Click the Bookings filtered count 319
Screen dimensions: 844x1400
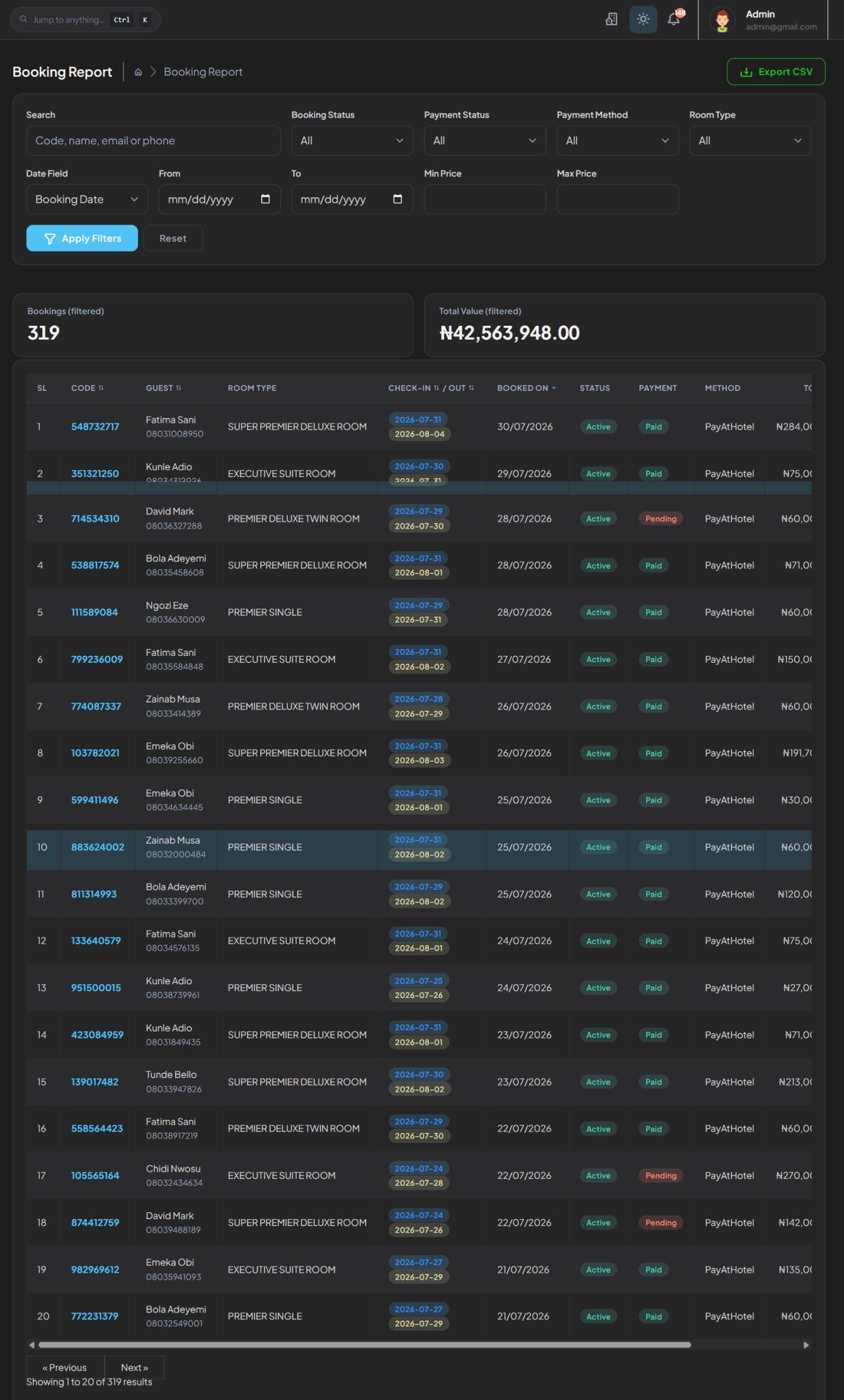click(43, 333)
